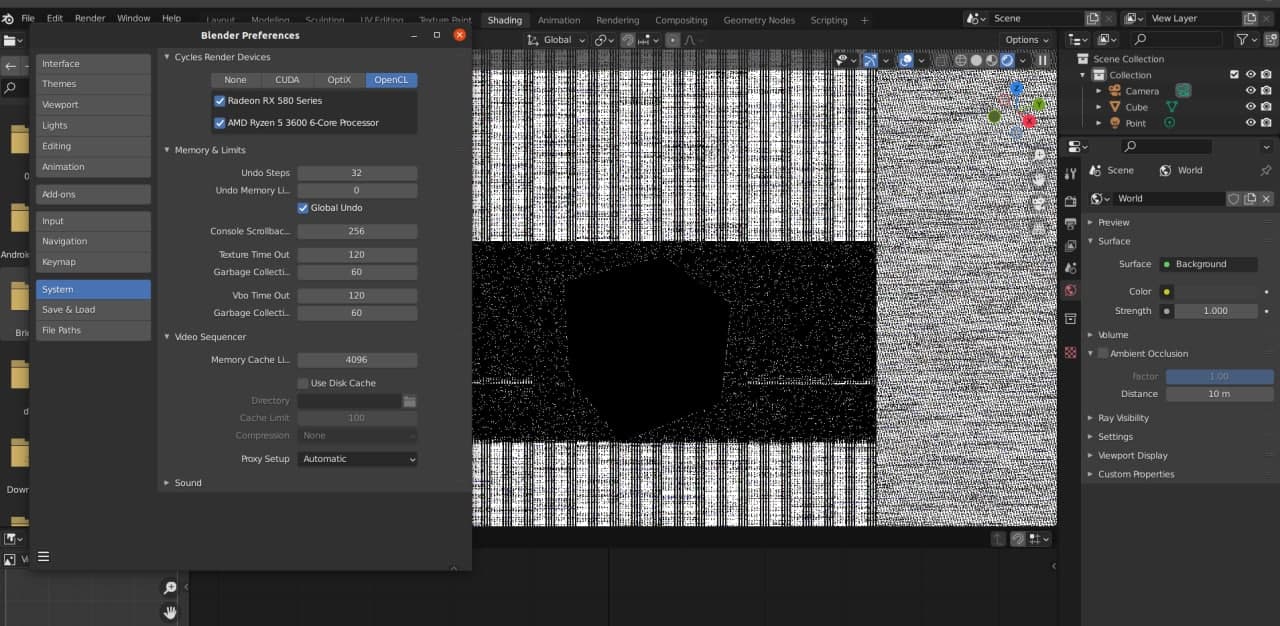Image resolution: width=1280 pixels, height=626 pixels.
Task: Open the Scripting workspace tab
Action: click(829, 20)
